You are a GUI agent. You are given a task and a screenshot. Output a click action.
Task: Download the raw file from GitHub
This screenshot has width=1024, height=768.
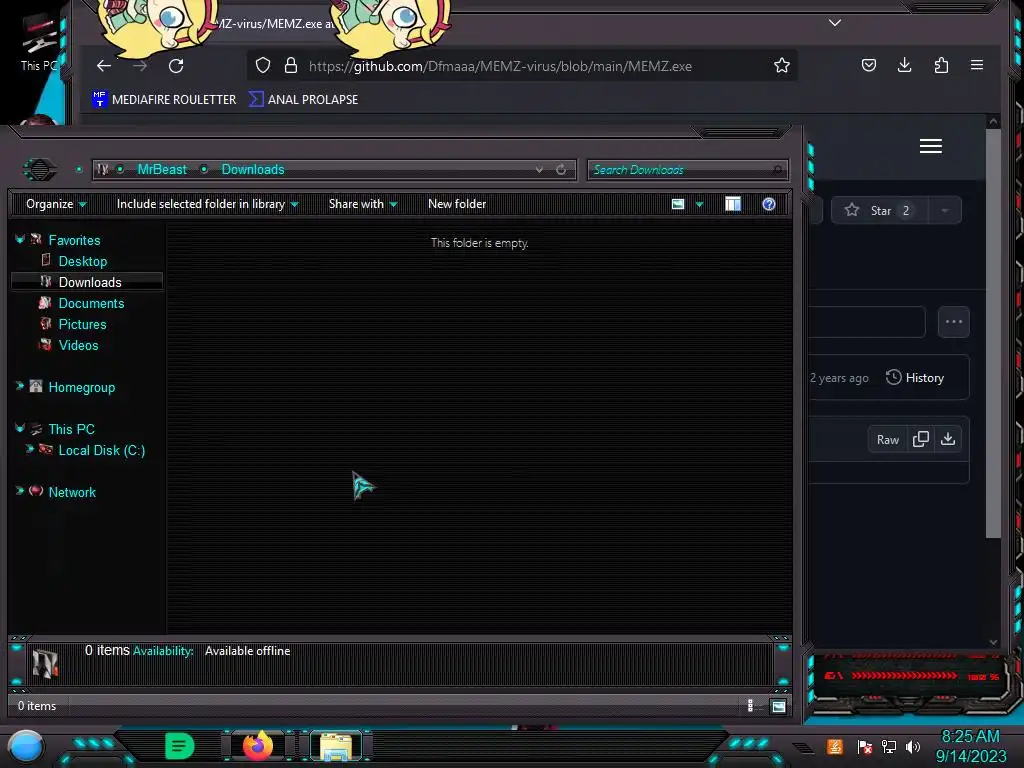pyautogui.click(x=948, y=440)
